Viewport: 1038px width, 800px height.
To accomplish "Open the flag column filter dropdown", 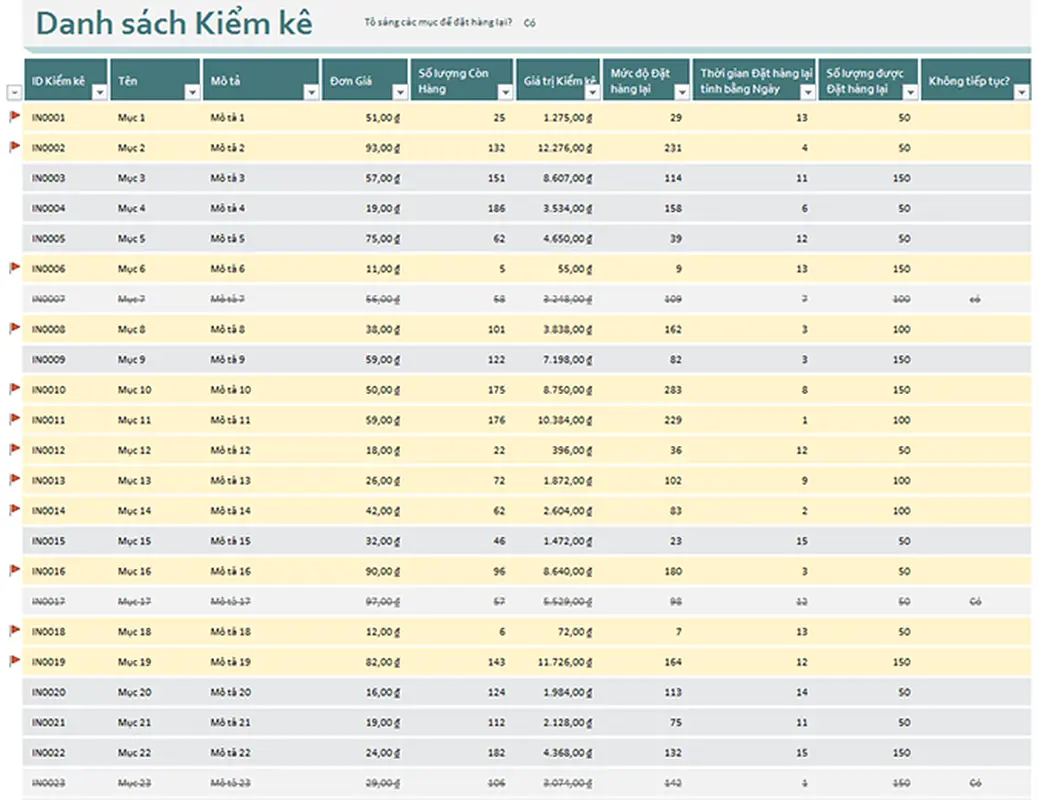I will click(x=14, y=92).
